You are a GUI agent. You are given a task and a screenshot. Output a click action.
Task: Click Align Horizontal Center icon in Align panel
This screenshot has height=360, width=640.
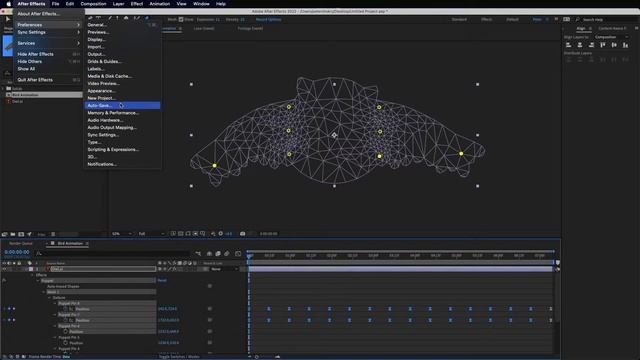[x=580, y=45]
